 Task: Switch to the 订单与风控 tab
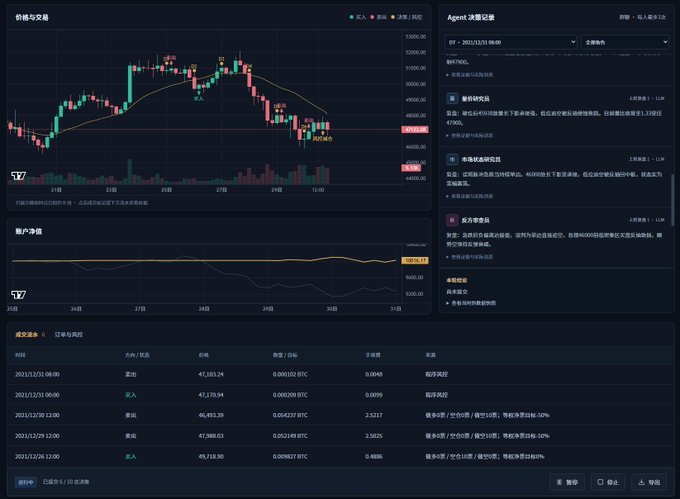pos(69,334)
